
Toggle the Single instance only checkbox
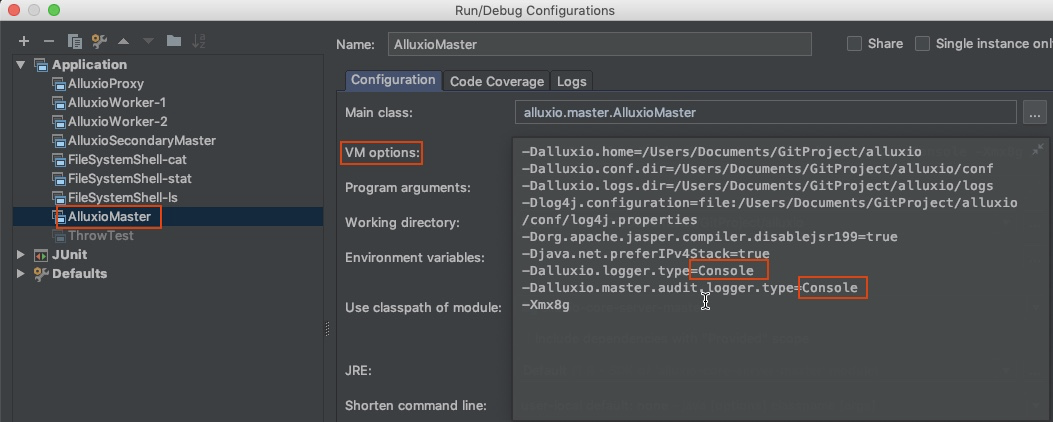pyautogui.click(x=922, y=44)
